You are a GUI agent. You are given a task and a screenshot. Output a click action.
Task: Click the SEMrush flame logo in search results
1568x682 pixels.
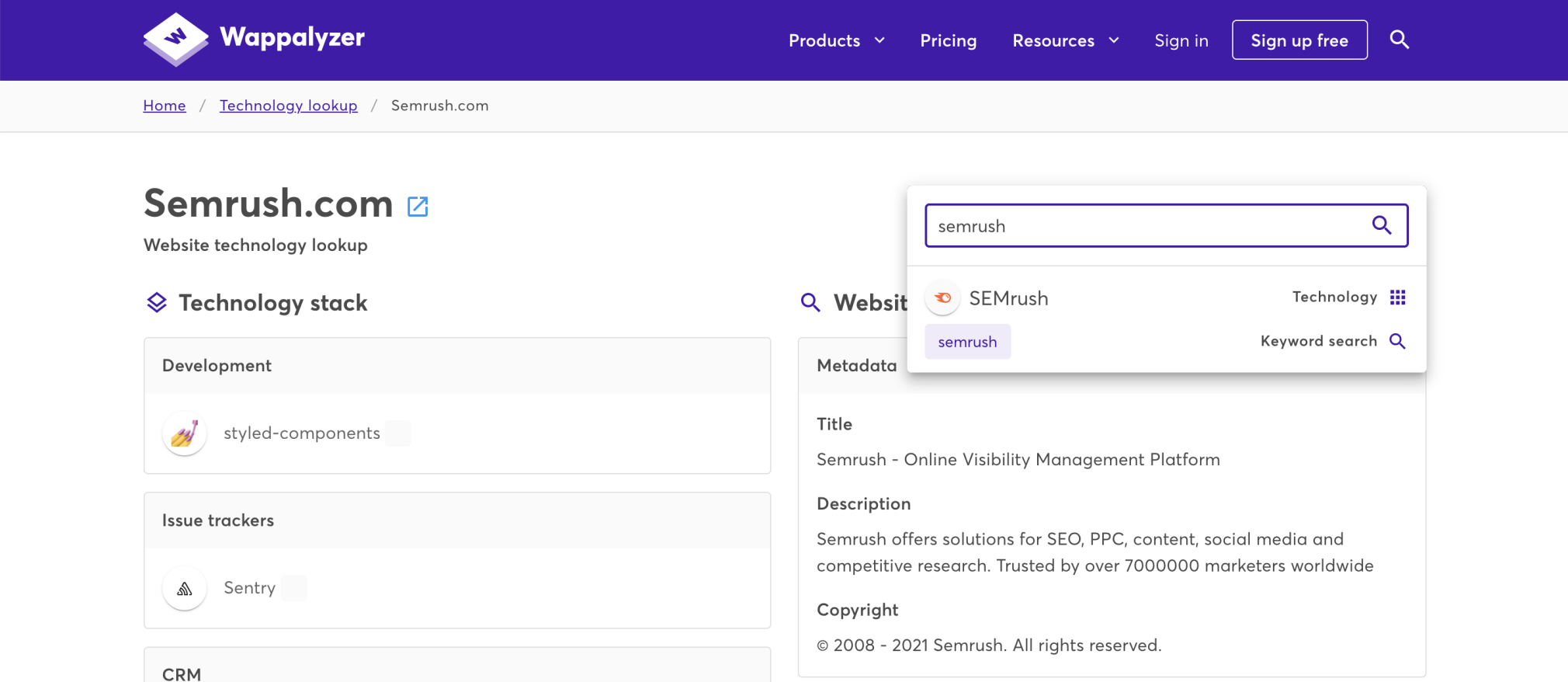point(943,298)
